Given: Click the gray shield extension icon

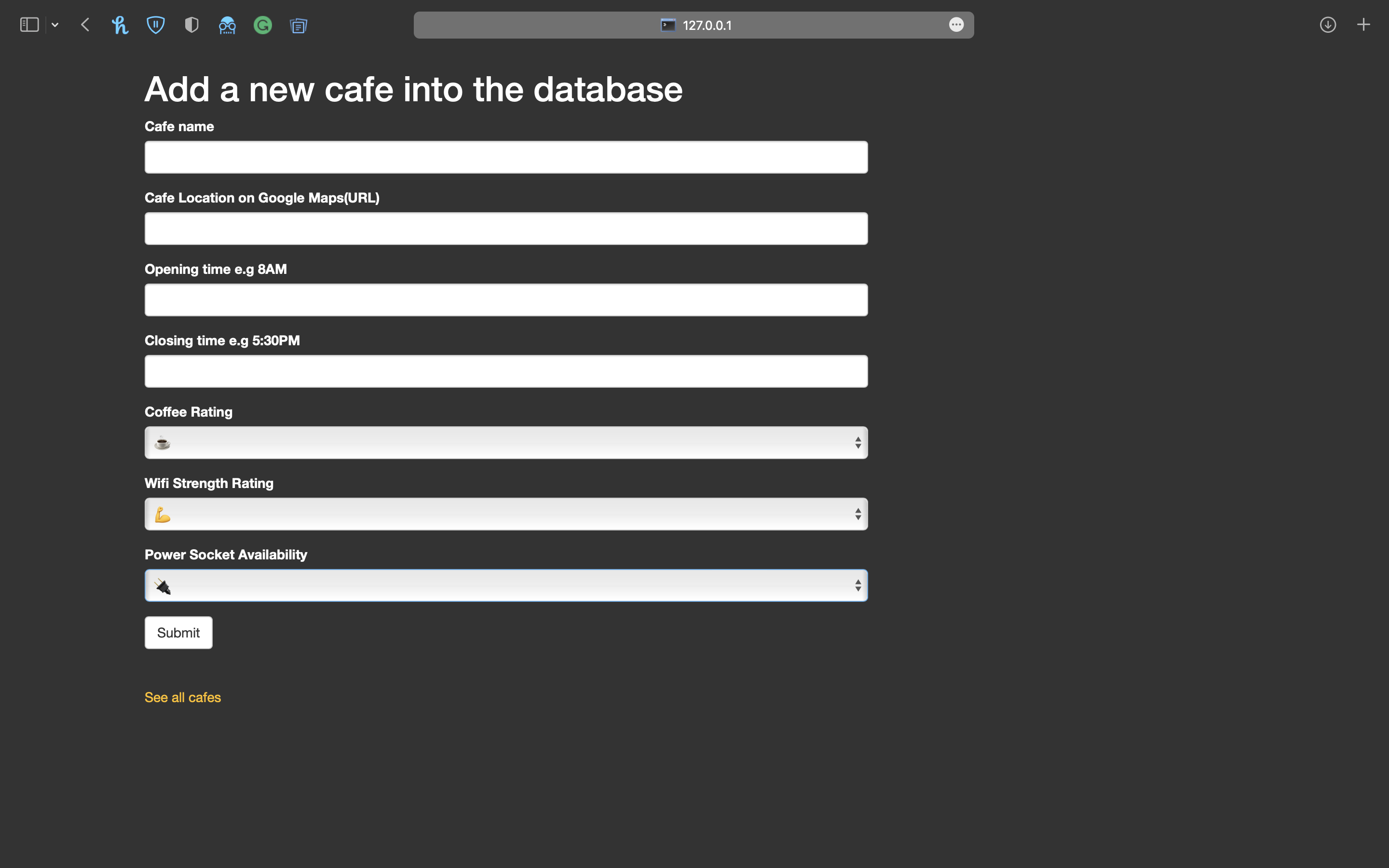Looking at the screenshot, I should [x=191, y=25].
